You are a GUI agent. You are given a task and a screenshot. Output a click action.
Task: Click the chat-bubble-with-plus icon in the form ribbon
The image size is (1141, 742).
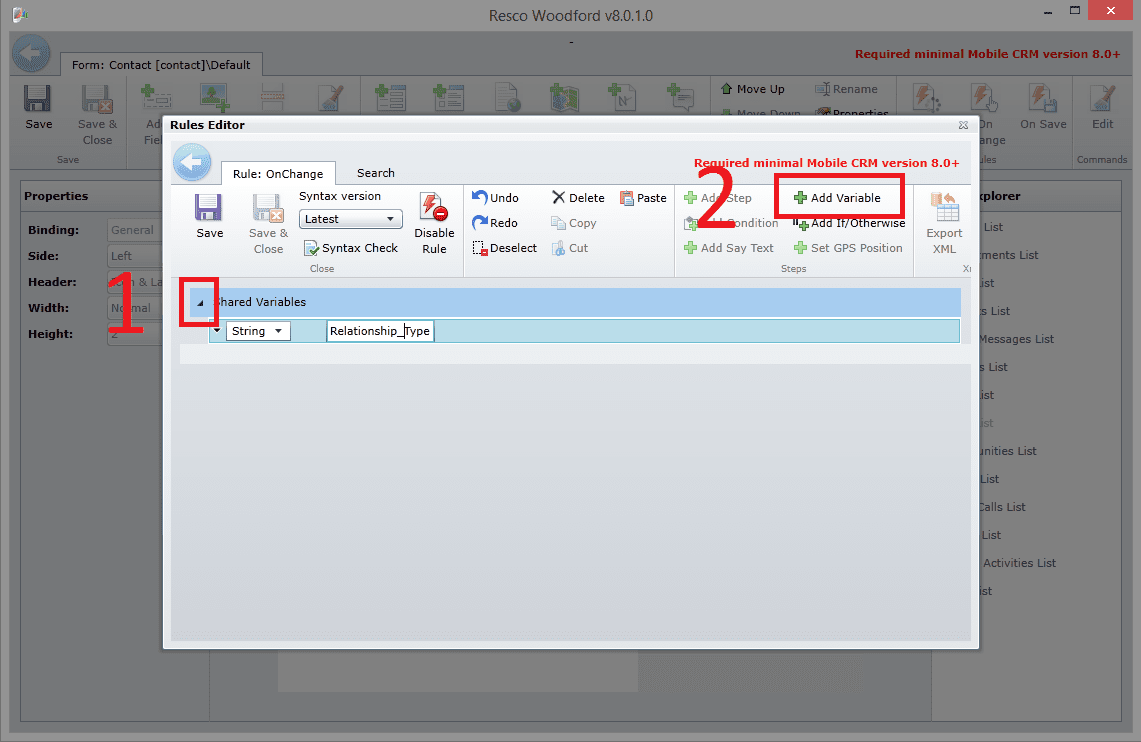pos(680,98)
